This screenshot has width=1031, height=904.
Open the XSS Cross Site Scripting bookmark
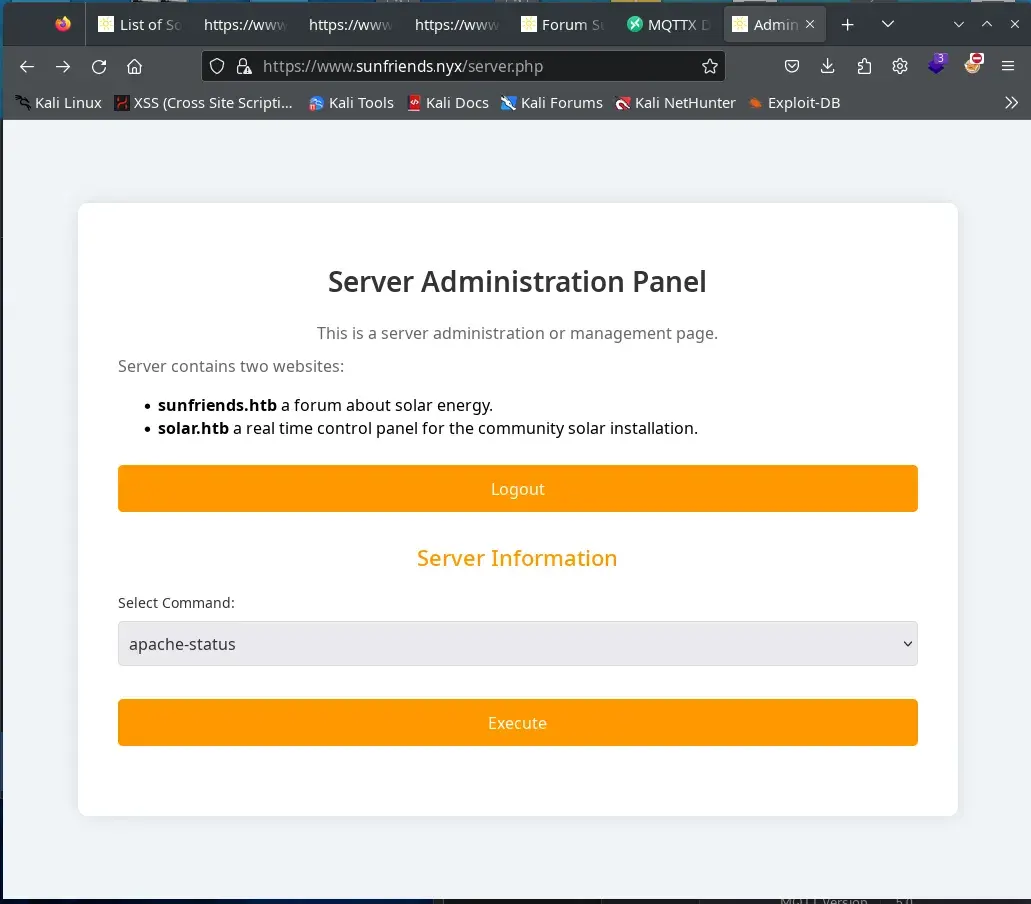203,103
